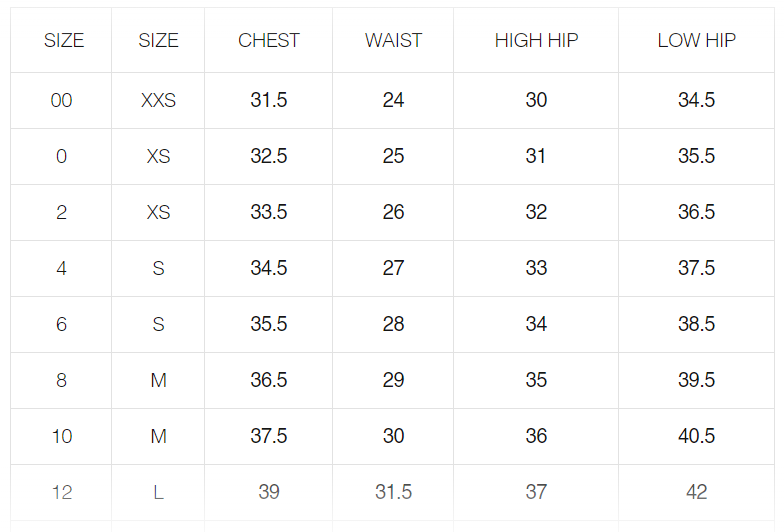Viewport: 784px width, 532px height.
Task: Click high hip value 31
Action: (536, 157)
